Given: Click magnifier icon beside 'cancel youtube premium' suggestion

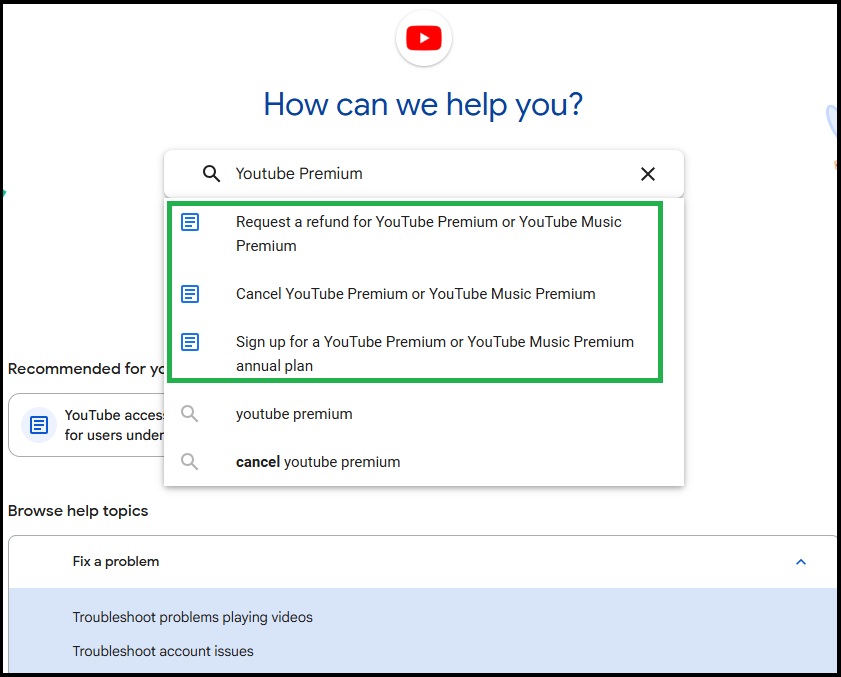Looking at the screenshot, I should tap(189, 462).
